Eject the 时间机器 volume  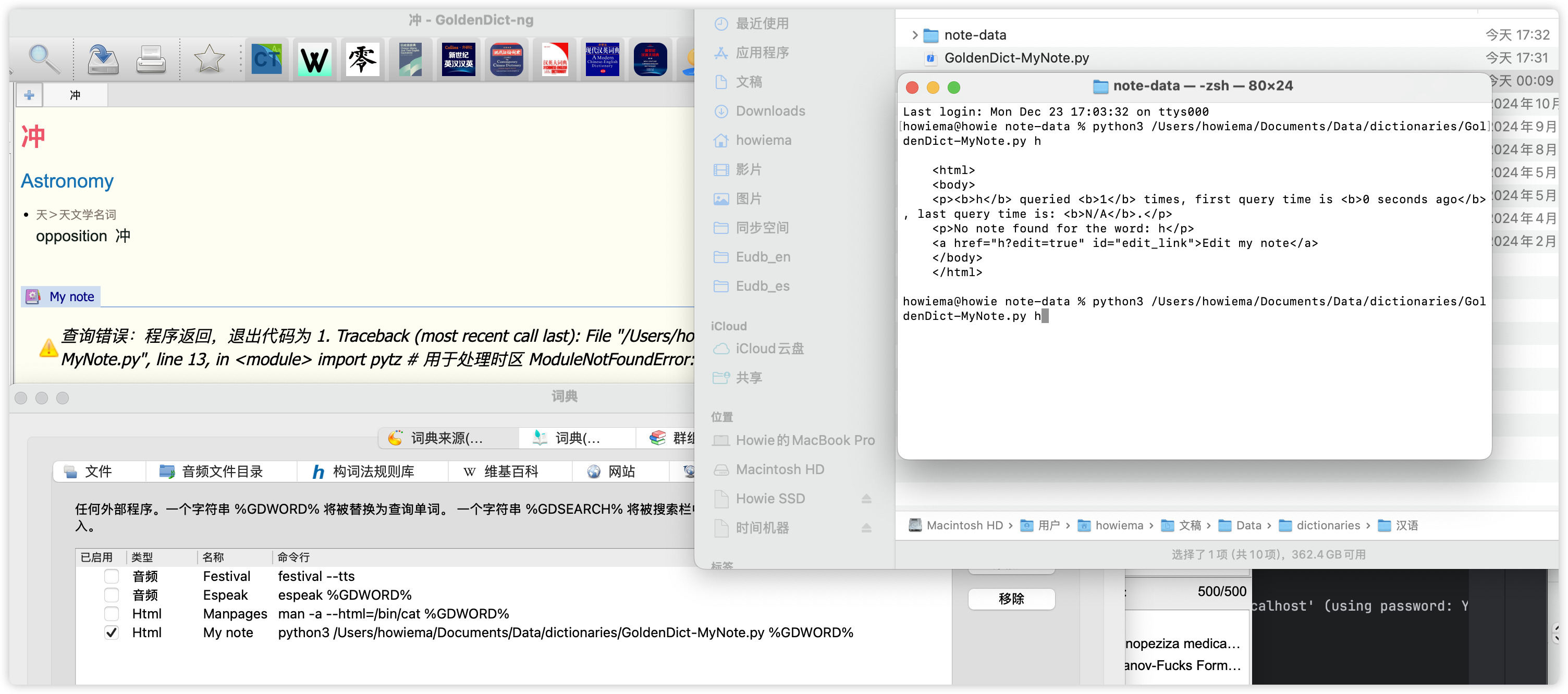tap(866, 528)
